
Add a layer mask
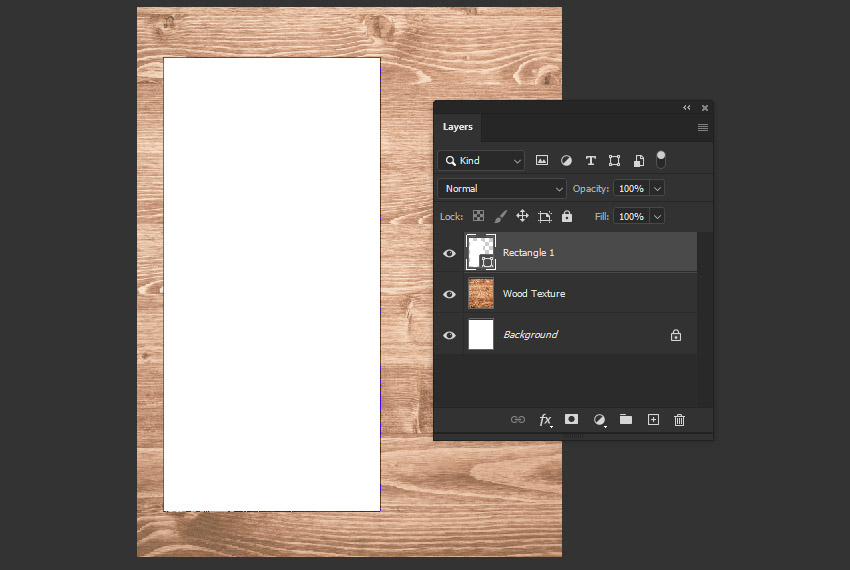(x=571, y=419)
